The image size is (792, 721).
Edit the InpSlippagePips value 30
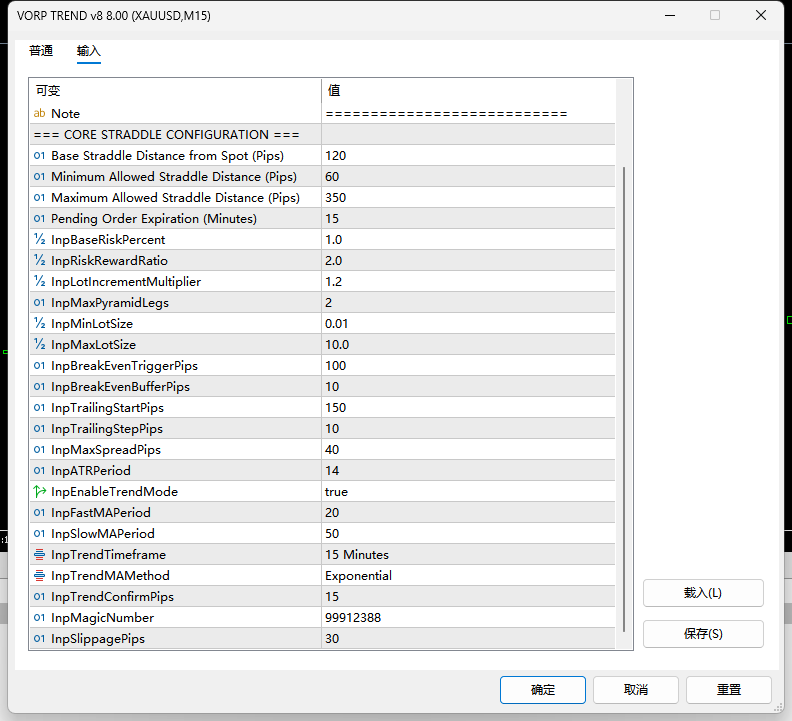[468, 639]
